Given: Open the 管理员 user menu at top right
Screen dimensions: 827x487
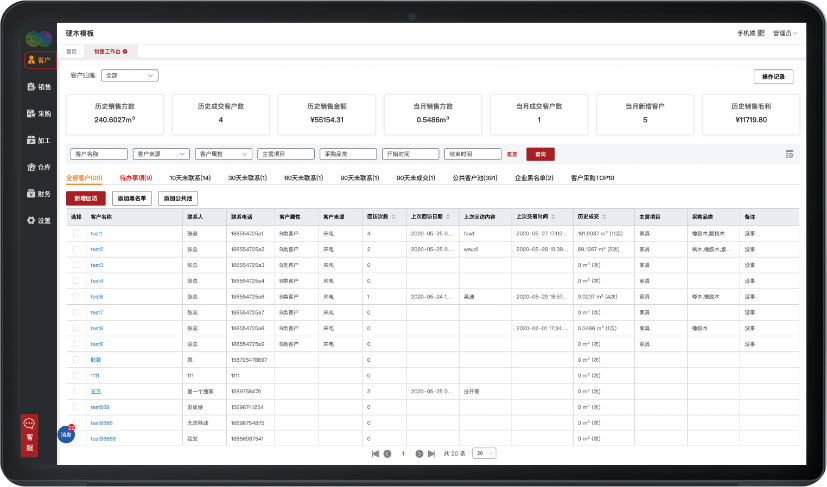Looking at the screenshot, I should coord(784,33).
